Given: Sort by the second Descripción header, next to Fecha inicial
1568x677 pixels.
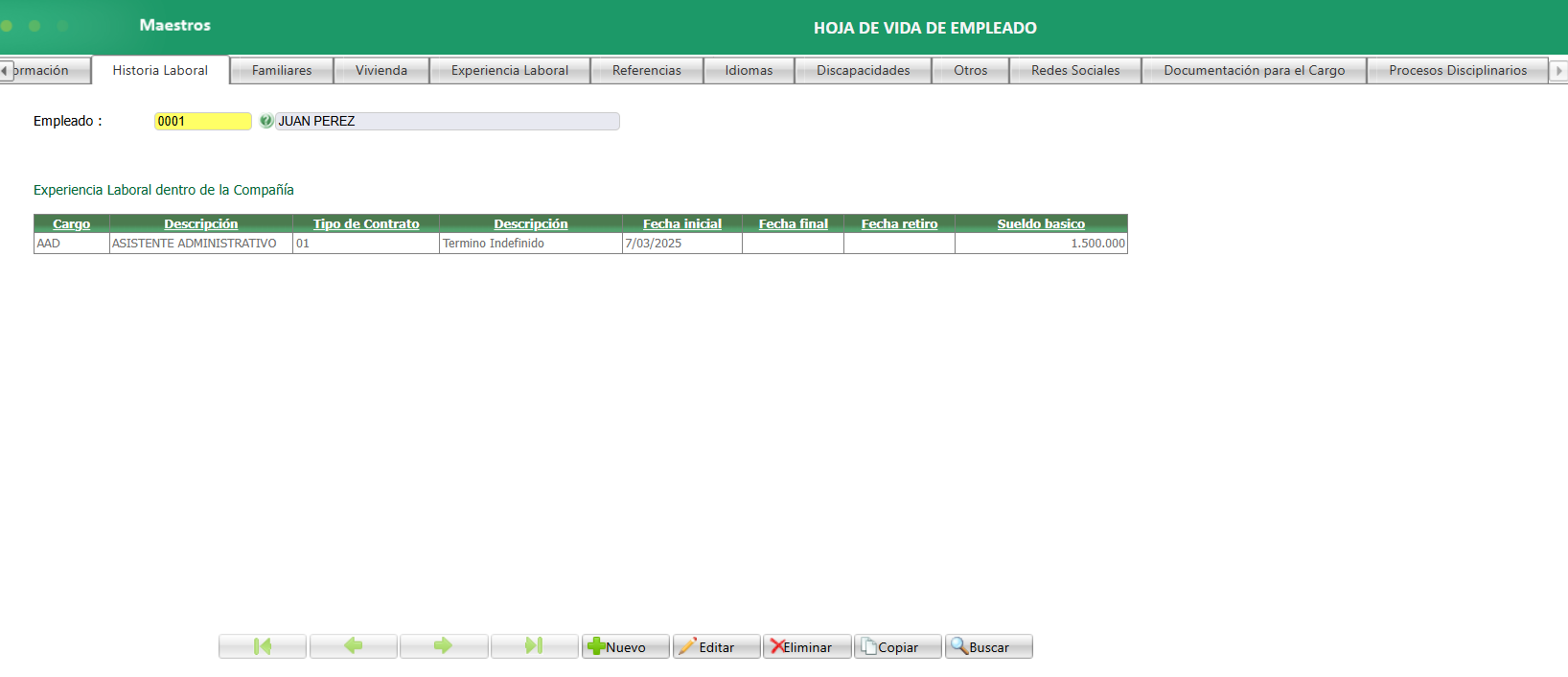Looking at the screenshot, I should pos(531,223).
